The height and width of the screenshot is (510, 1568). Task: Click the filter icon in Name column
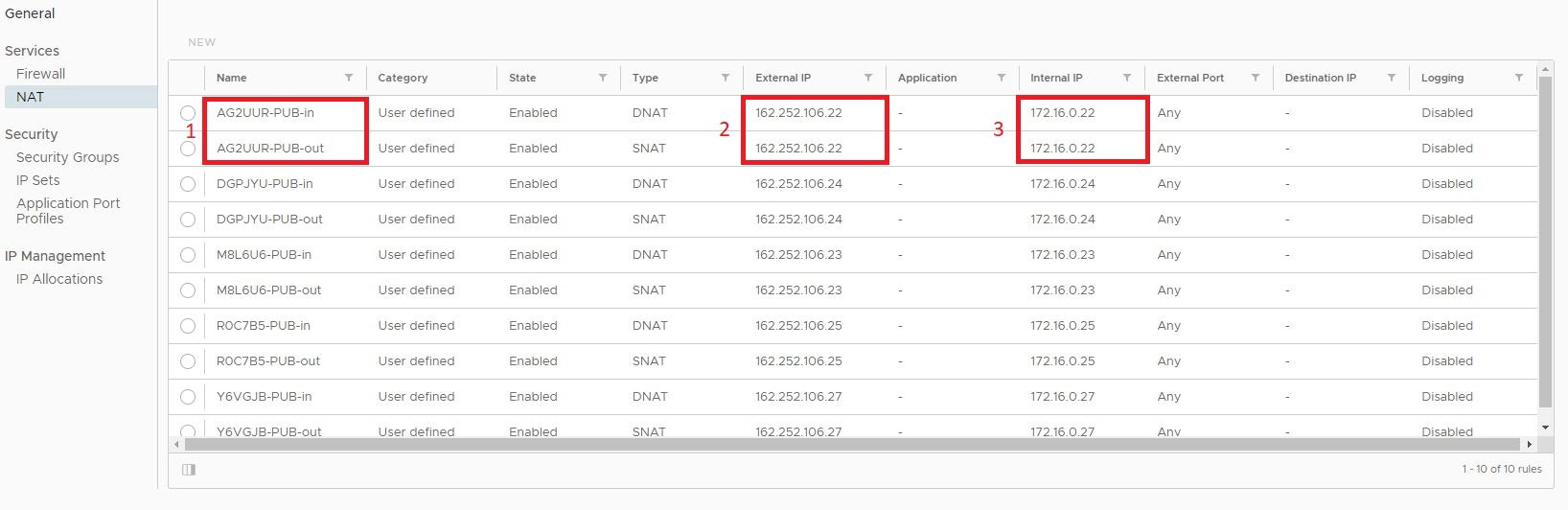[x=349, y=78]
